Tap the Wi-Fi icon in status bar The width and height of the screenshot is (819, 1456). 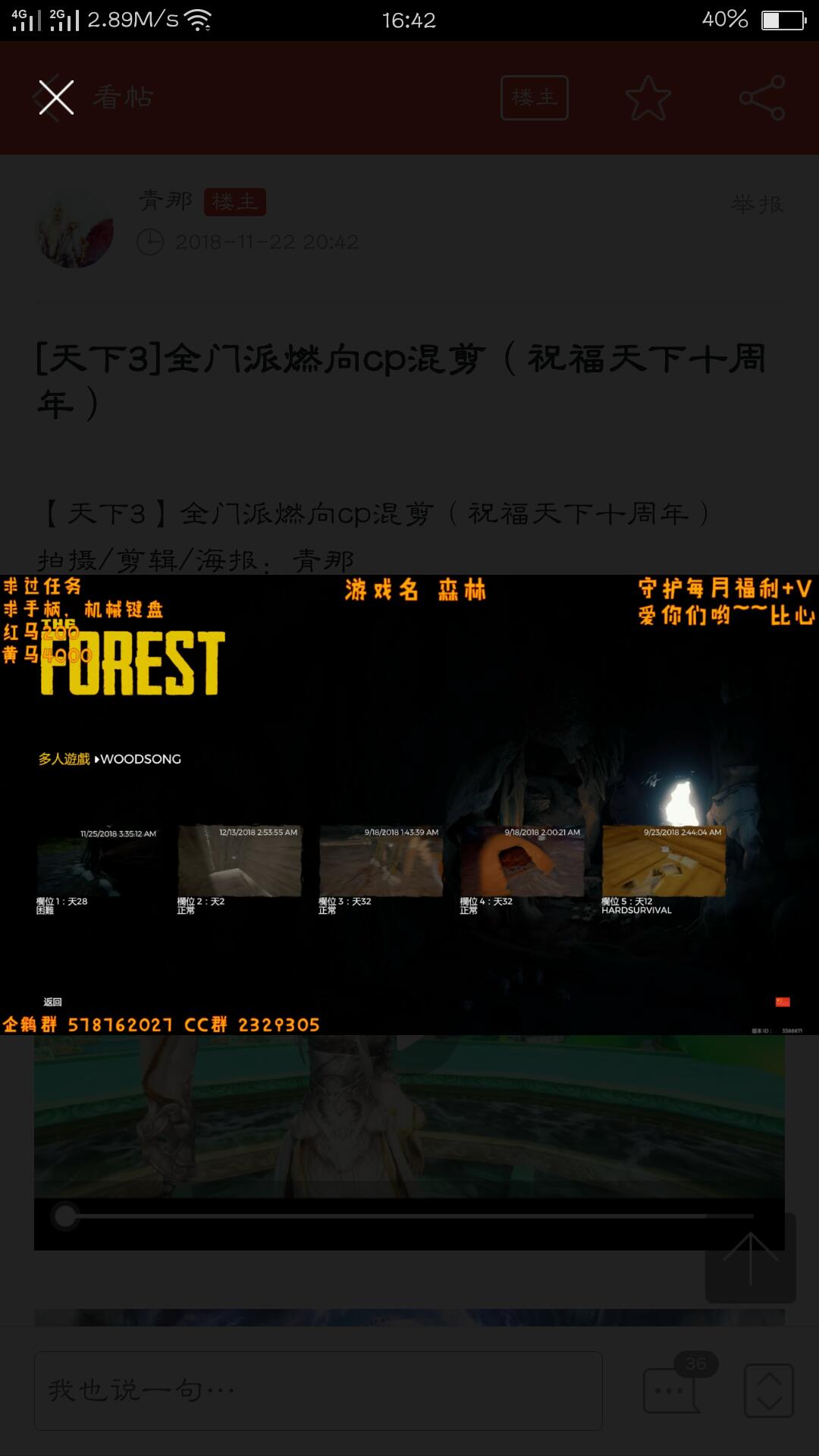click(199, 20)
